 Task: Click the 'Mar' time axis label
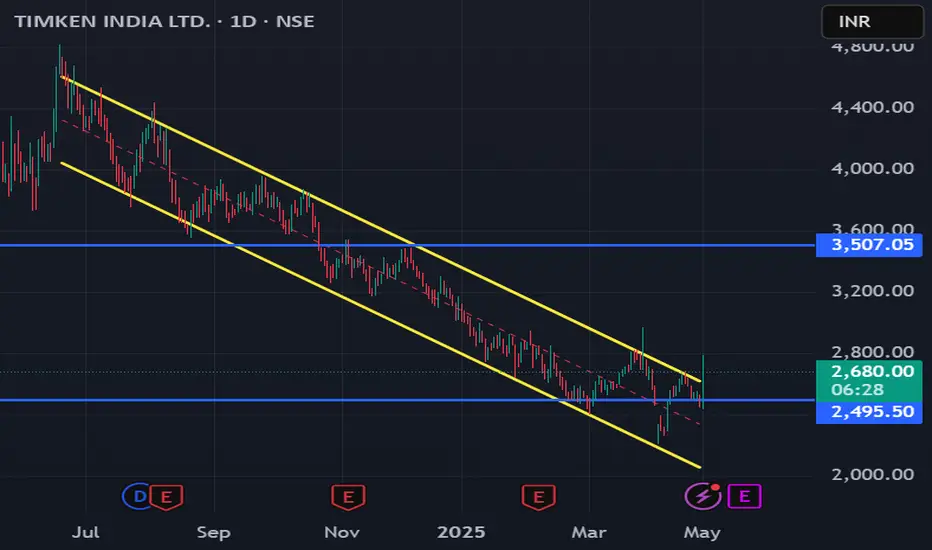[x=589, y=532]
